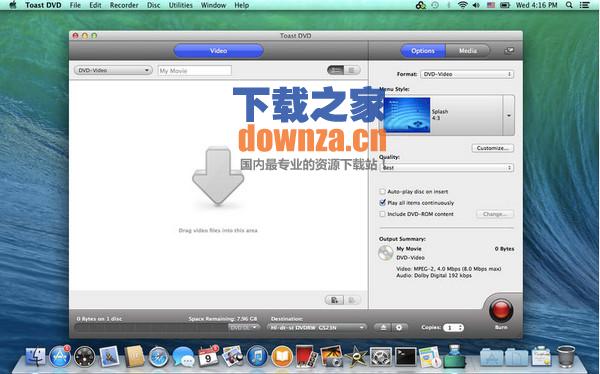Click the Time Machine menu bar icon
This screenshot has height=374, width=600.
tap(435, 5)
